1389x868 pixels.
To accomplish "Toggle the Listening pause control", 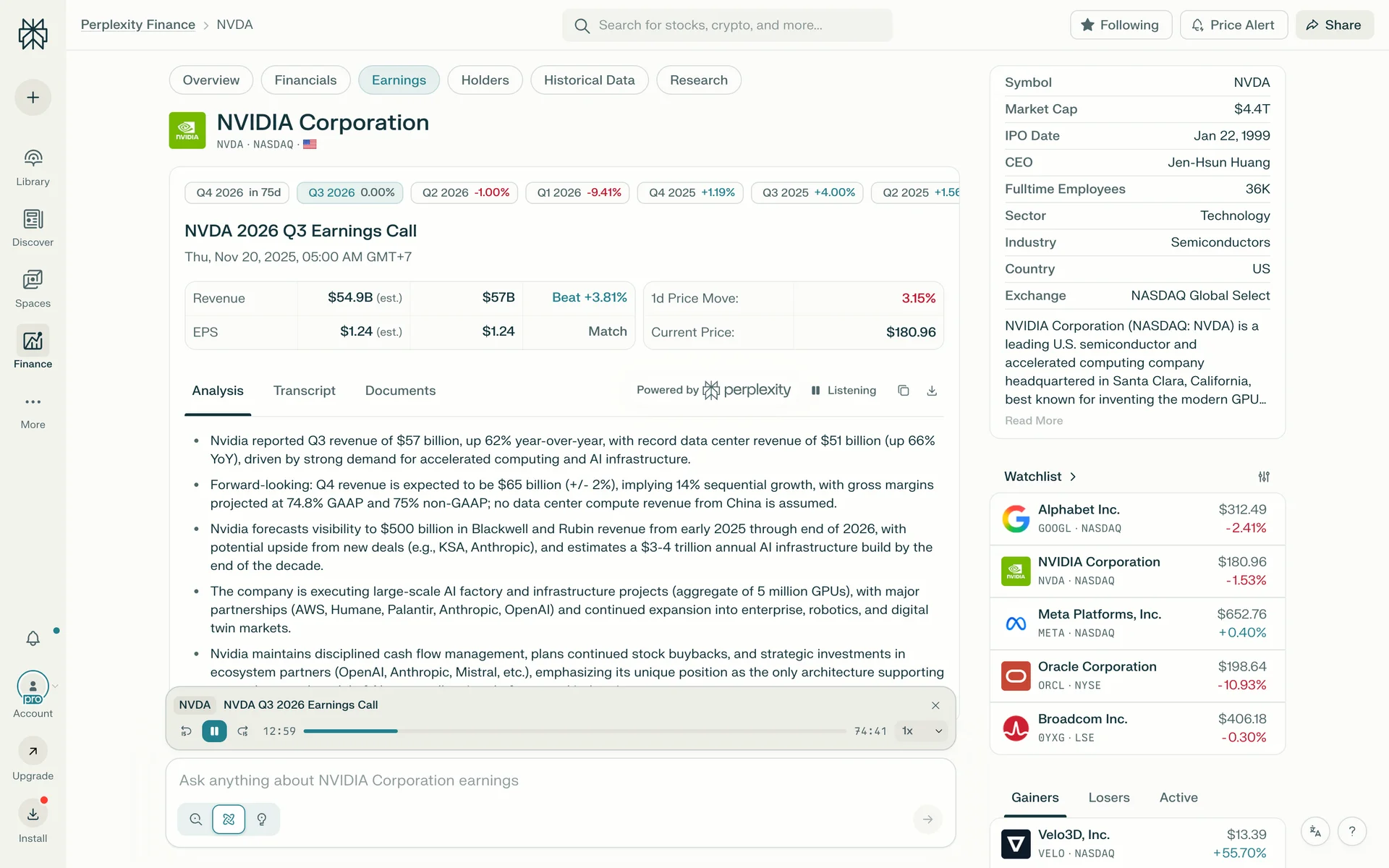I will click(843, 391).
